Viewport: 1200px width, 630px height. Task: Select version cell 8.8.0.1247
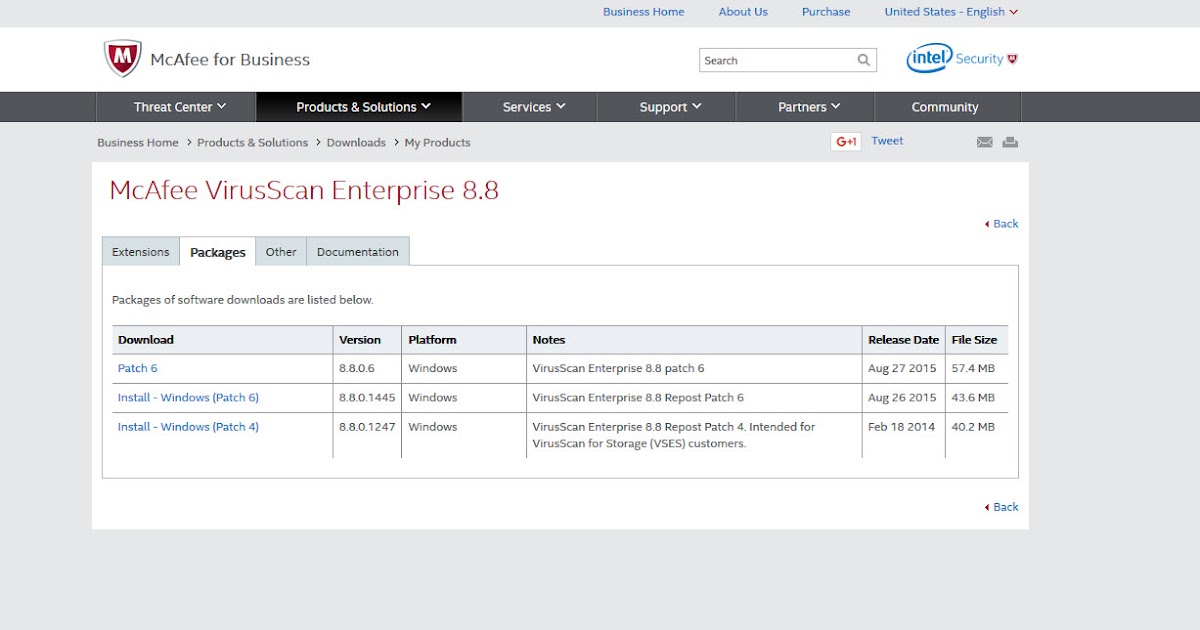(367, 426)
